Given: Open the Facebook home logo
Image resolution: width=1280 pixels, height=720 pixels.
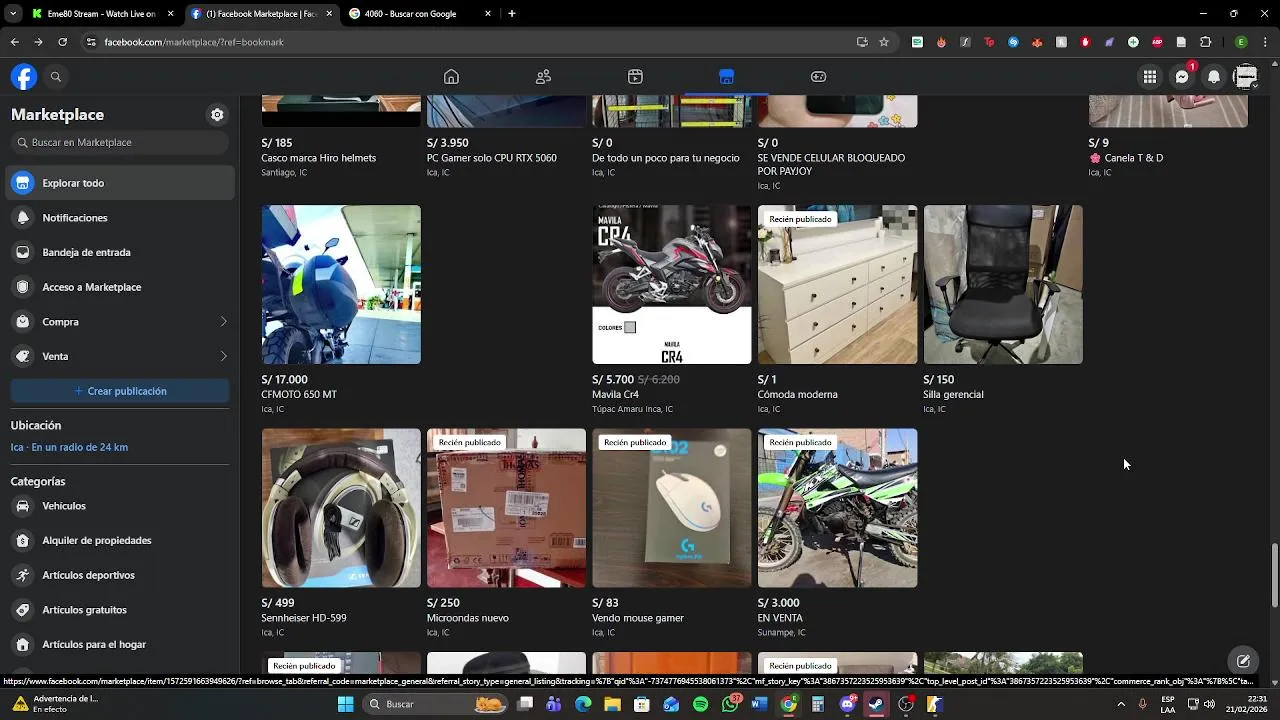Looking at the screenshot, I should (24, 77).
